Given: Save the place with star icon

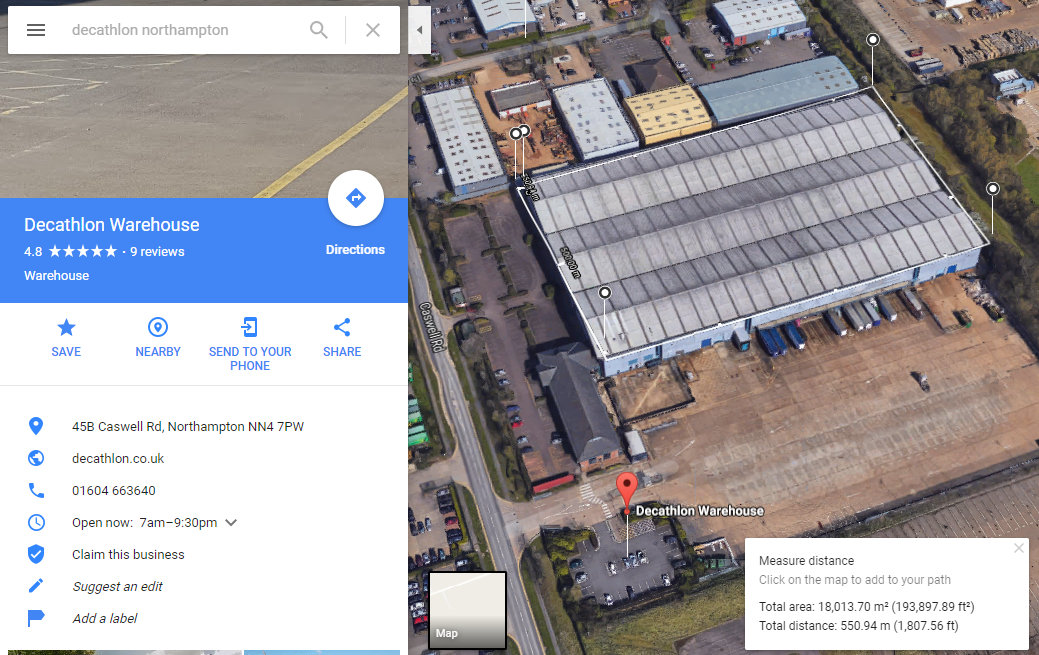Looking at the screenshot, I should 66,337.
